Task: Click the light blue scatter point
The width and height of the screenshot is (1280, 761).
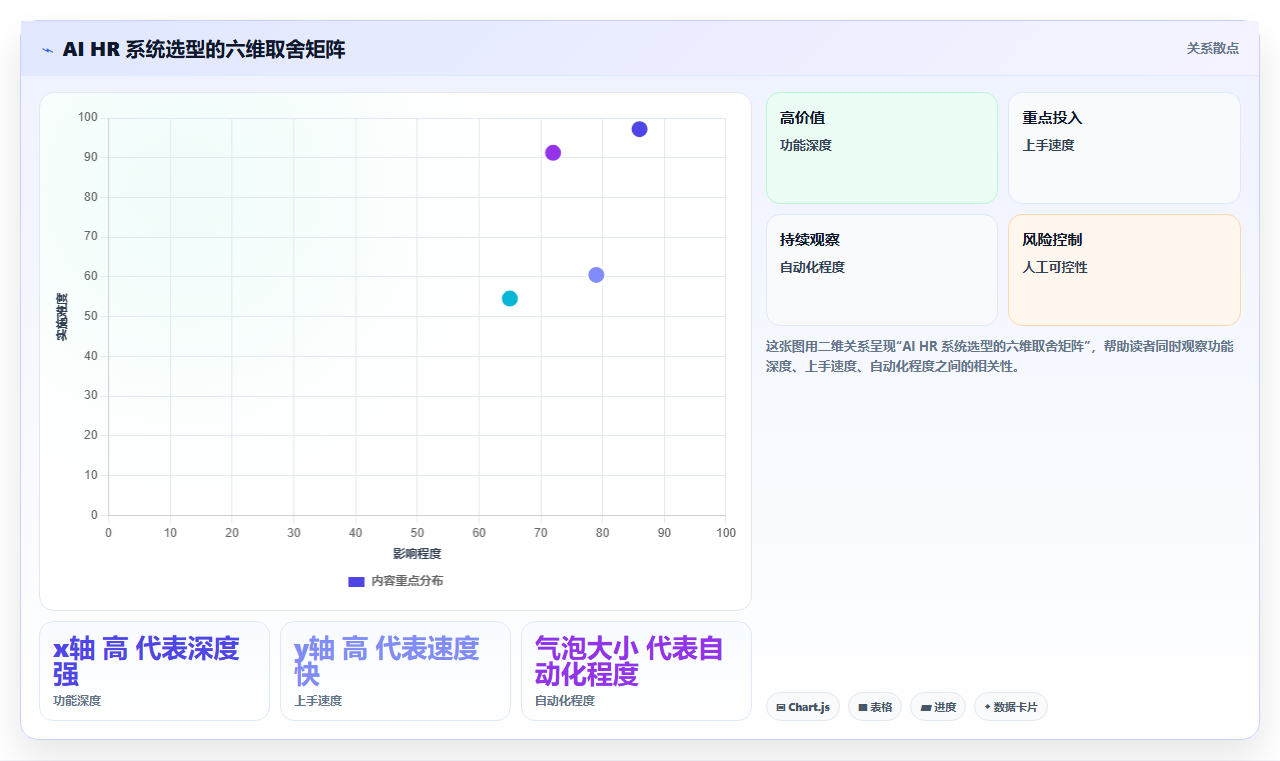Action: 596,275
